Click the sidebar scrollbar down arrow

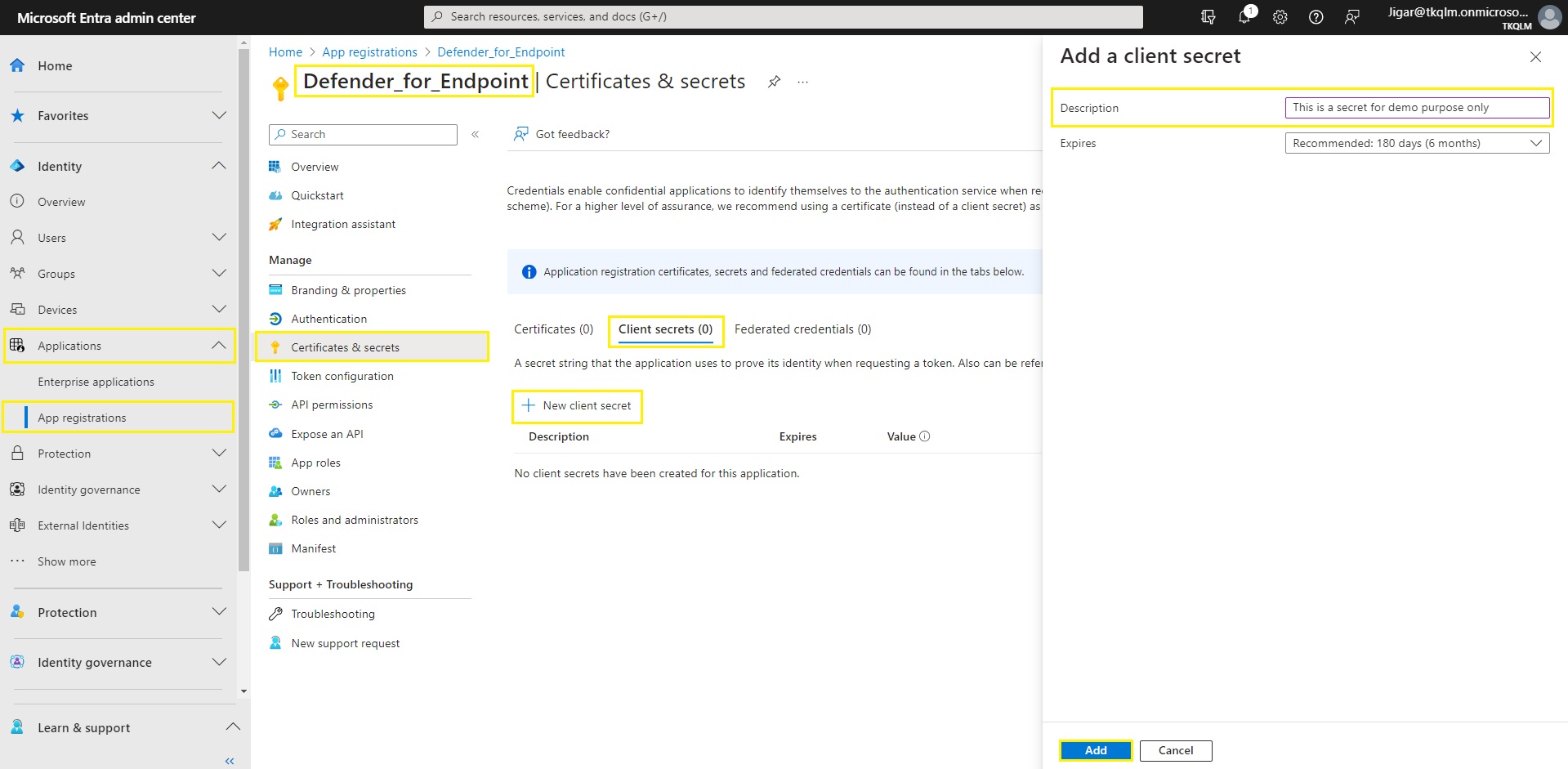243,691
